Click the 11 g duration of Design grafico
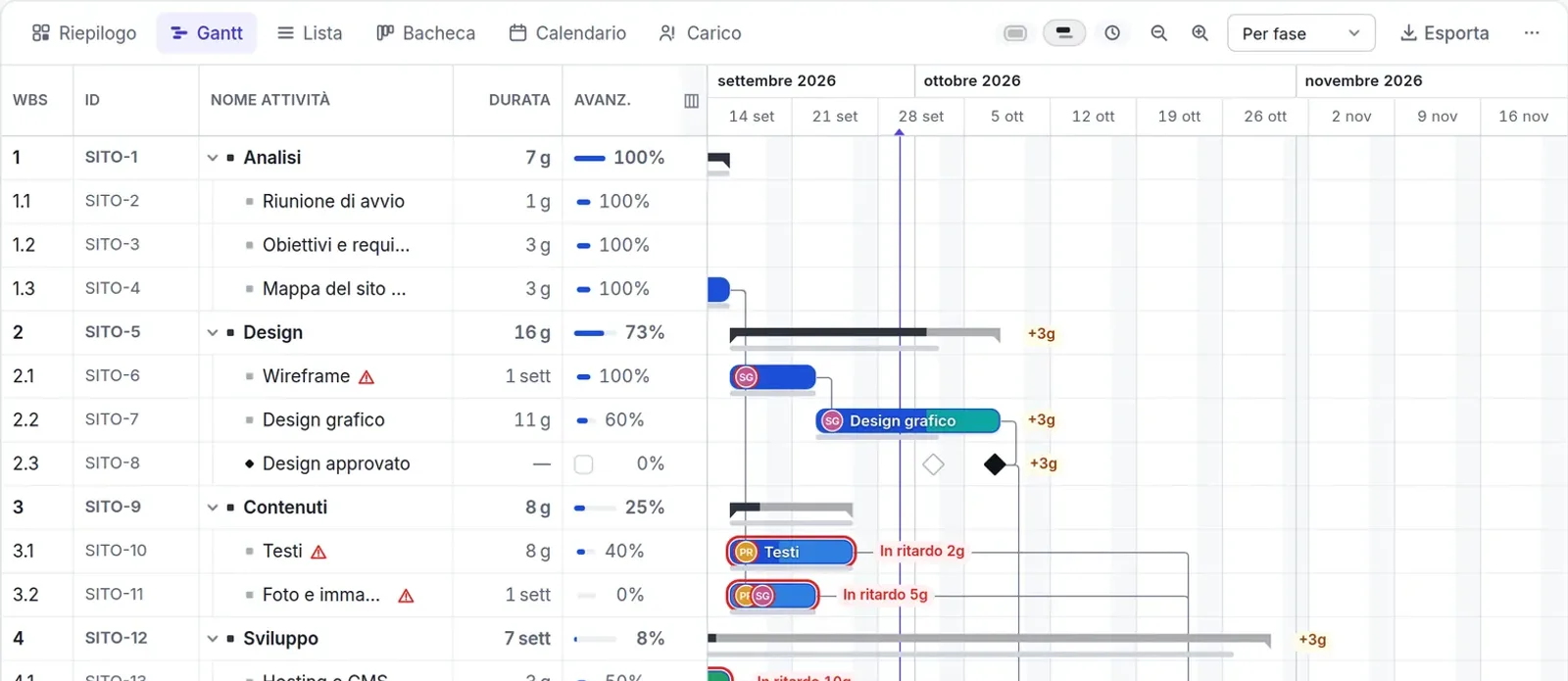Image resolution: width=1568 pixels, height=681 pixels. [532, 420]
